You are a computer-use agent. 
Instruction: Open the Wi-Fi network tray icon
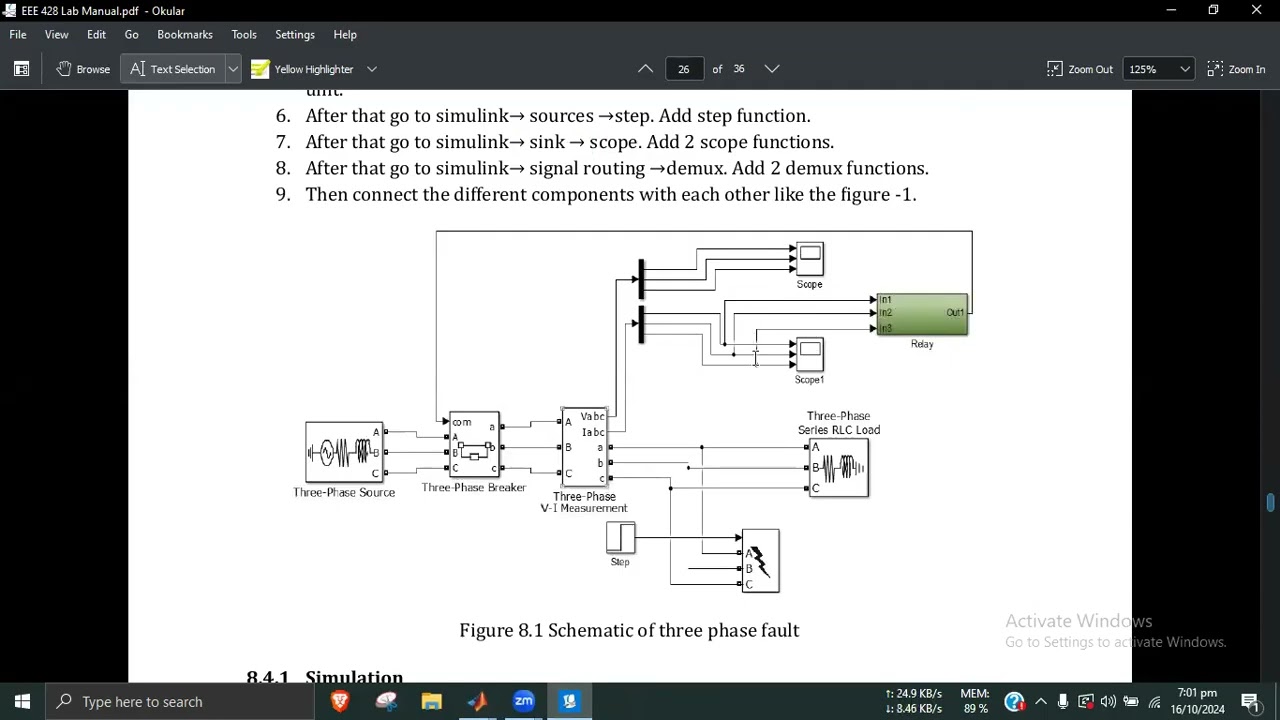1155,702
